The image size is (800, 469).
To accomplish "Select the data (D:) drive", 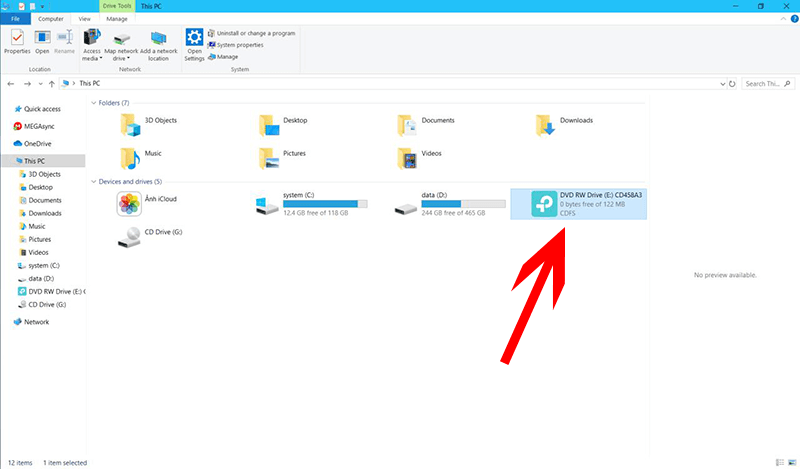I will [449, 204].
